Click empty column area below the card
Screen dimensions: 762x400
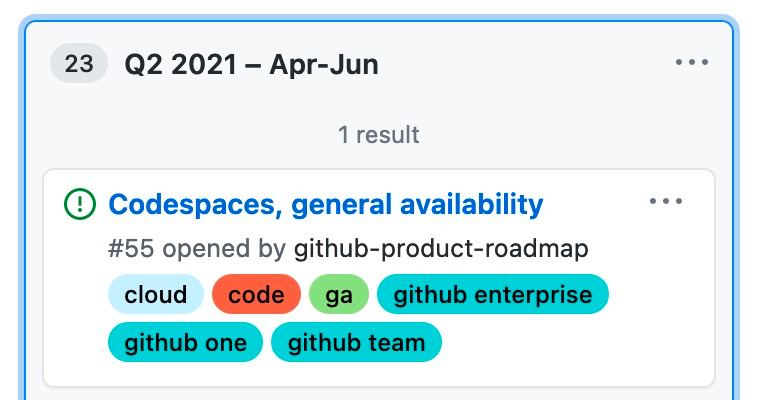pos(379,394)
